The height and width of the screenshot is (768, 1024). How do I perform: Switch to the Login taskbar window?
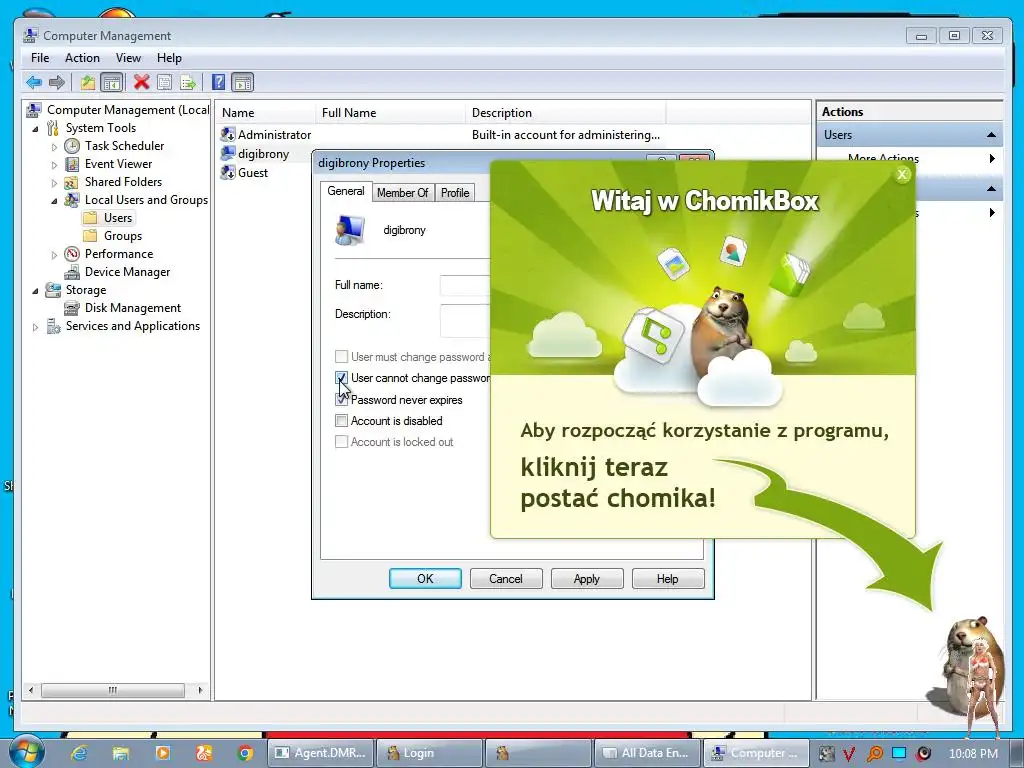coord(430,753)
